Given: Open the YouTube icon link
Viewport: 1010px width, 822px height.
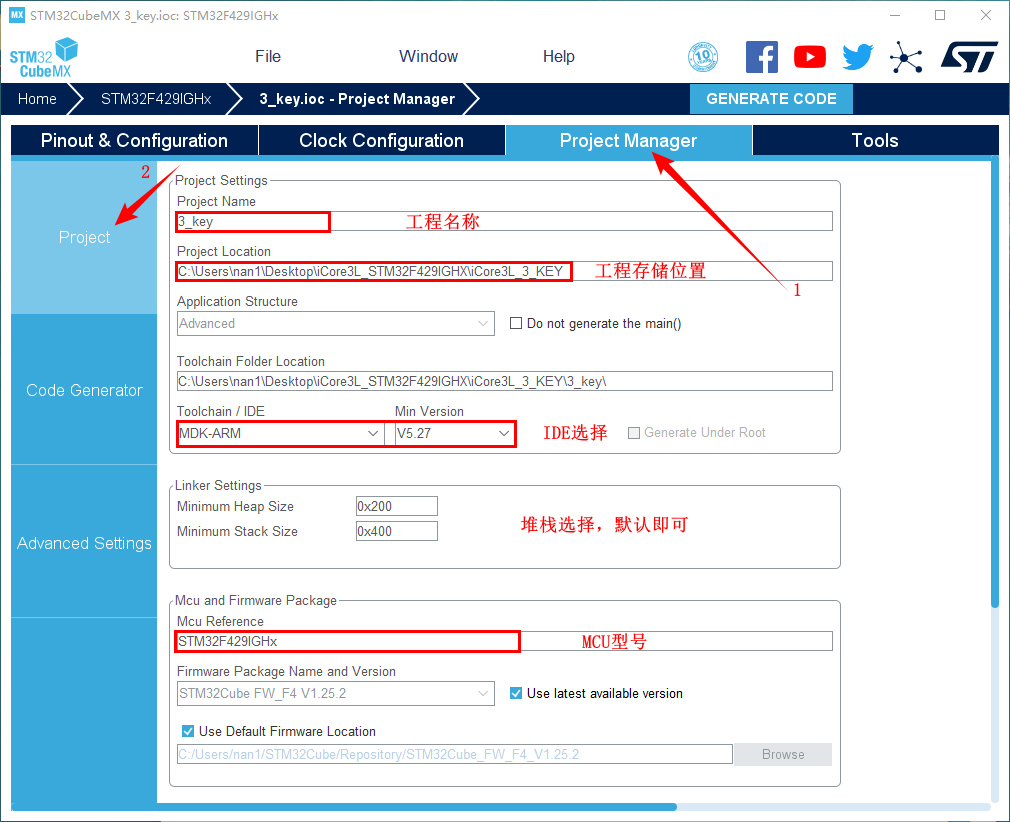Looking at the screenshot, I should [x=809, y=57].
